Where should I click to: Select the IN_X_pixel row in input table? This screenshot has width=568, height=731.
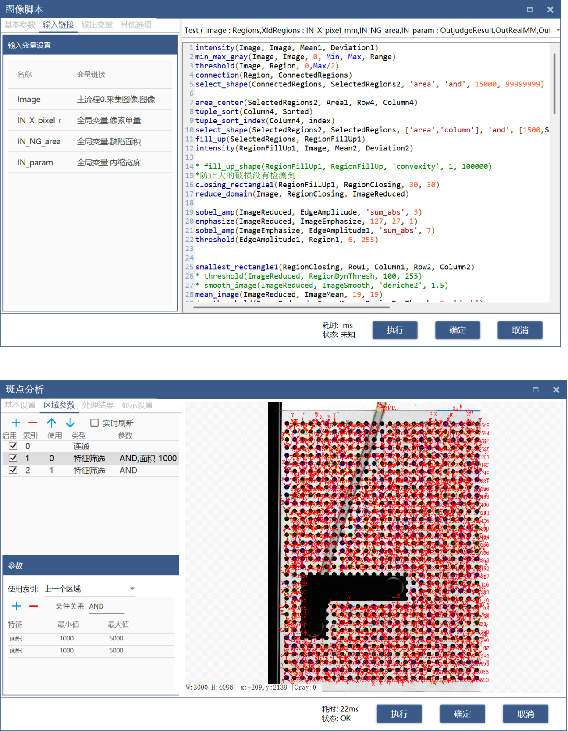point(90,120)
